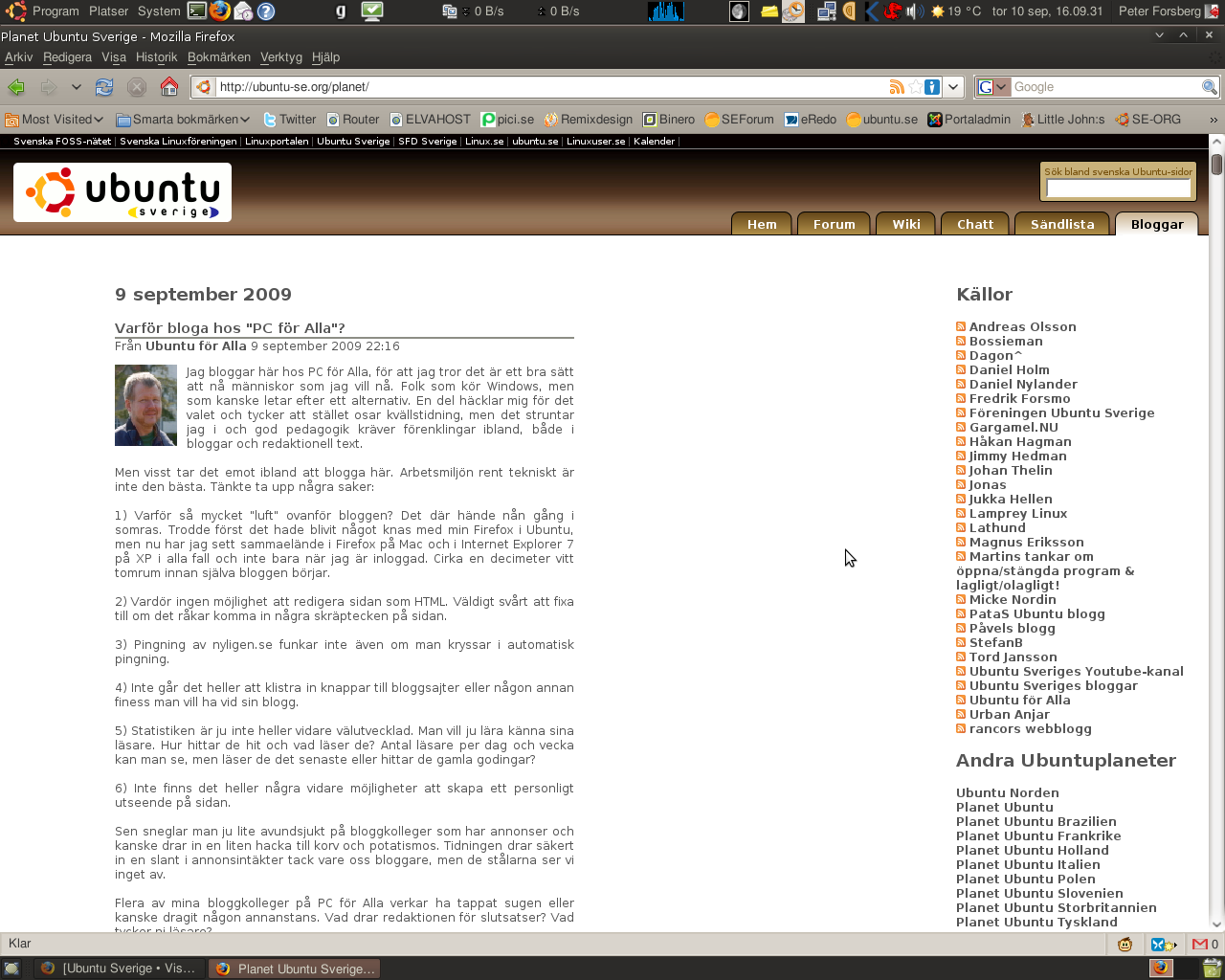Screen dimensions: 1225x980
Task: Switch to the Hem tab
Action: 762,224
